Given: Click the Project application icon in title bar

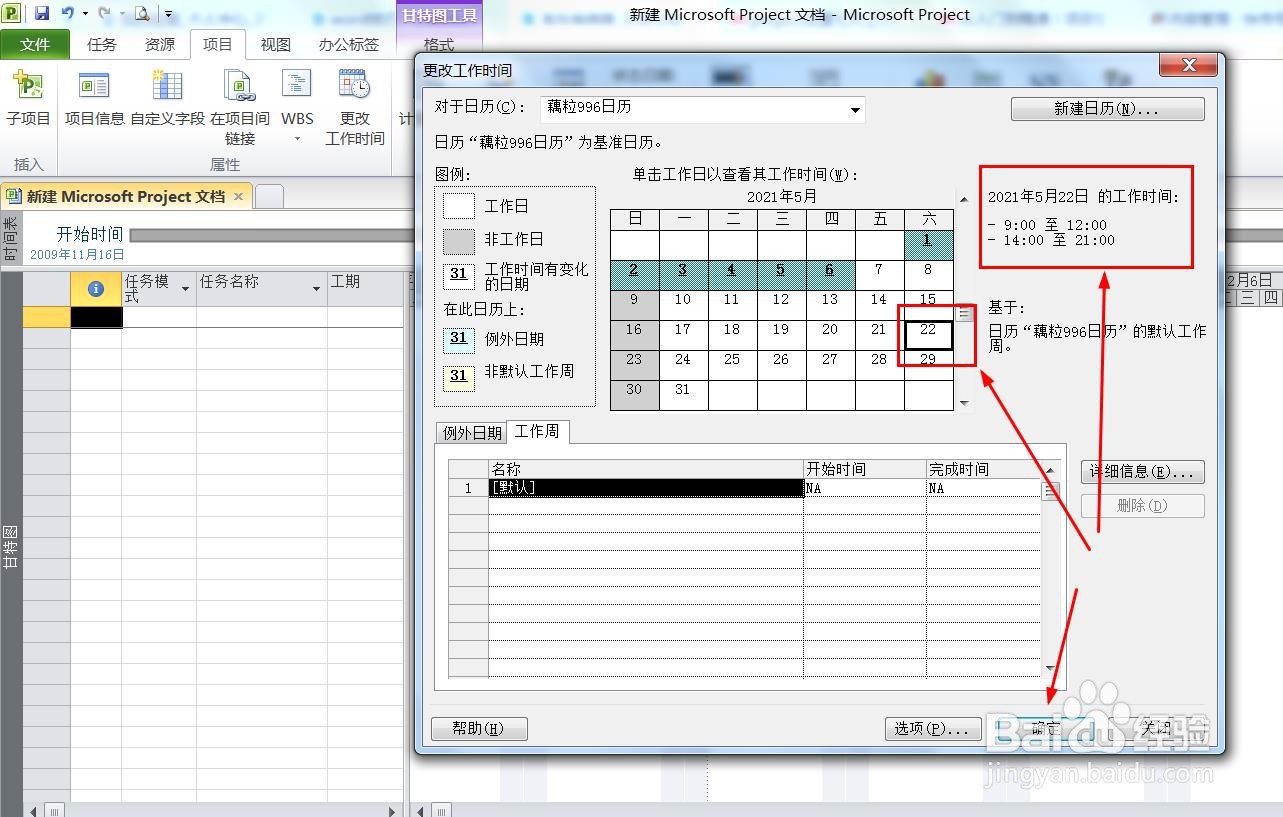Looking at the screenshot, I should pyautogui.click(x=13, y=13).
